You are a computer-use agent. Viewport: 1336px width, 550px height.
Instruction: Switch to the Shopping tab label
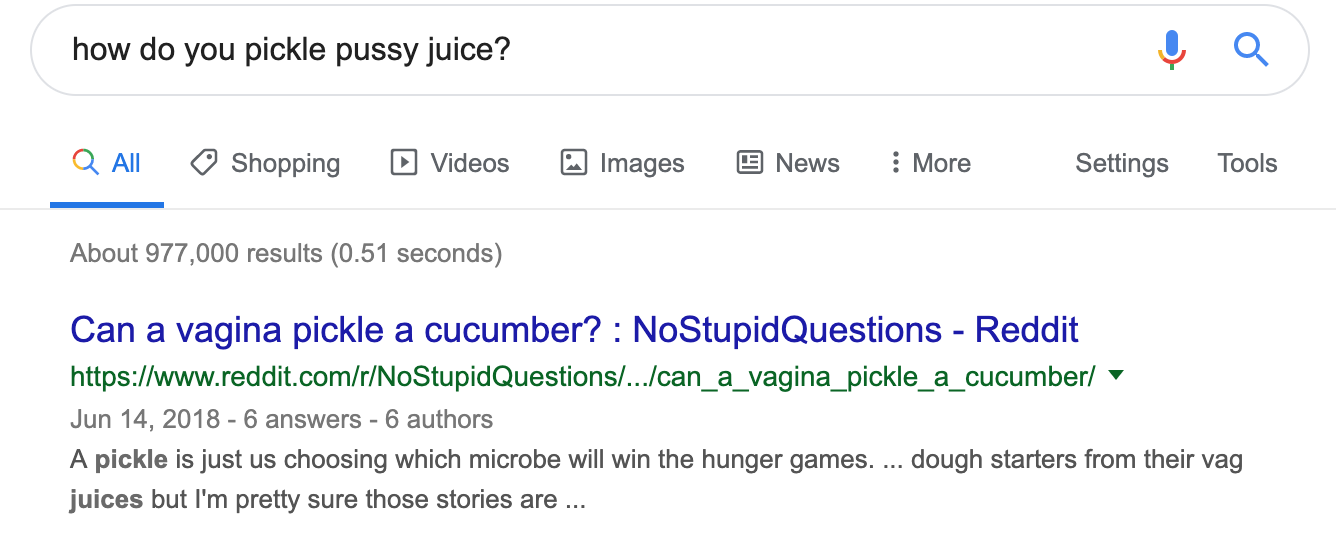point(285,163)
